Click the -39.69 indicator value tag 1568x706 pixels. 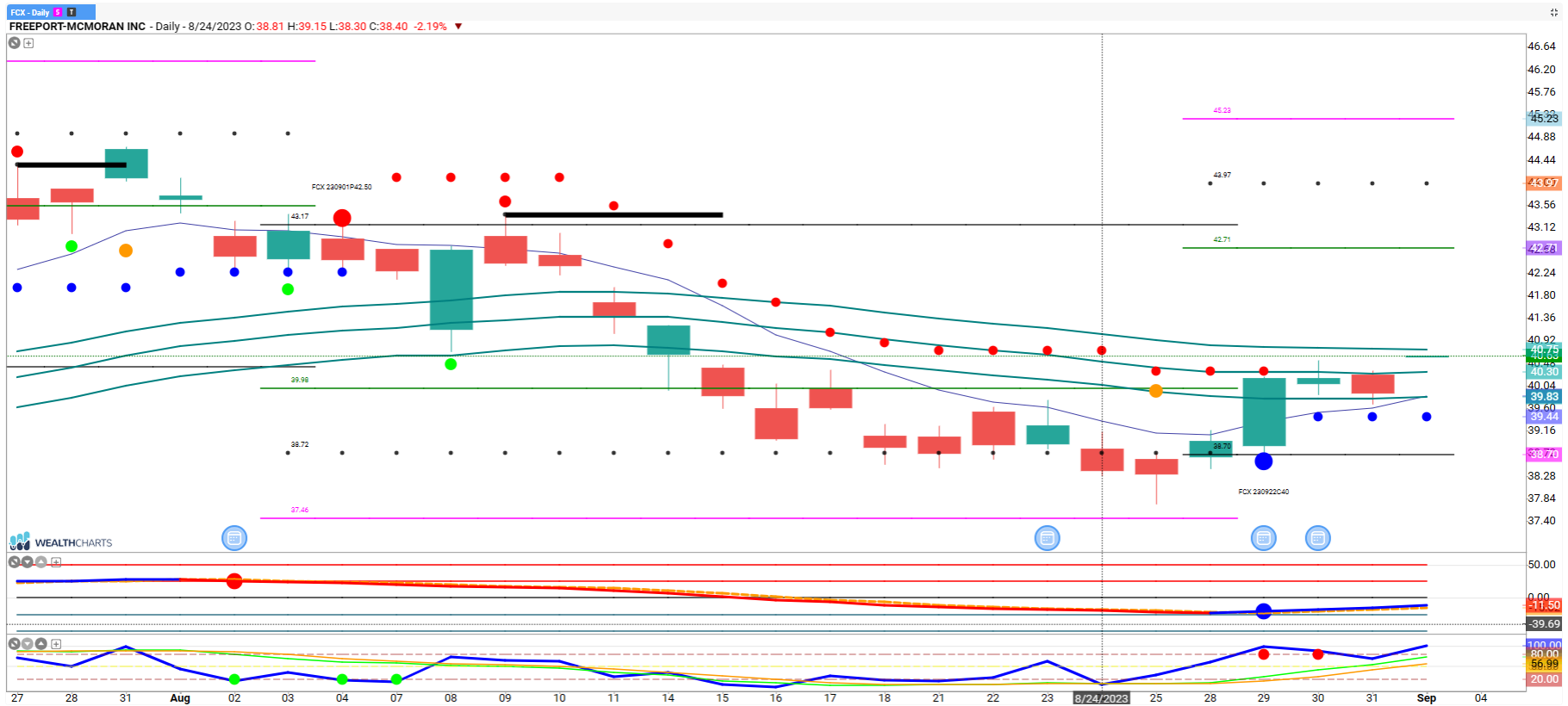coord(1544,624)
